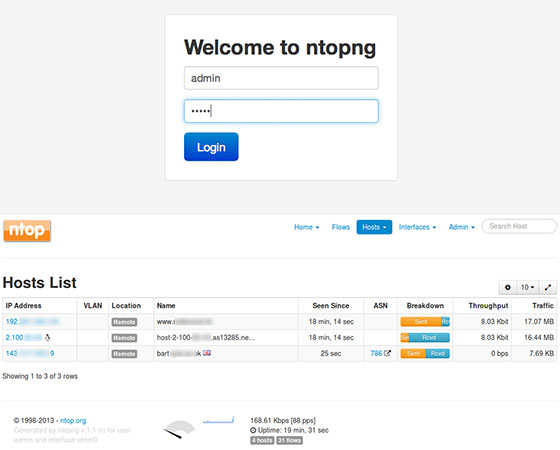Open the external ASN 786 link icon
This screenshot has width=560, height=450.
[388, 353]
